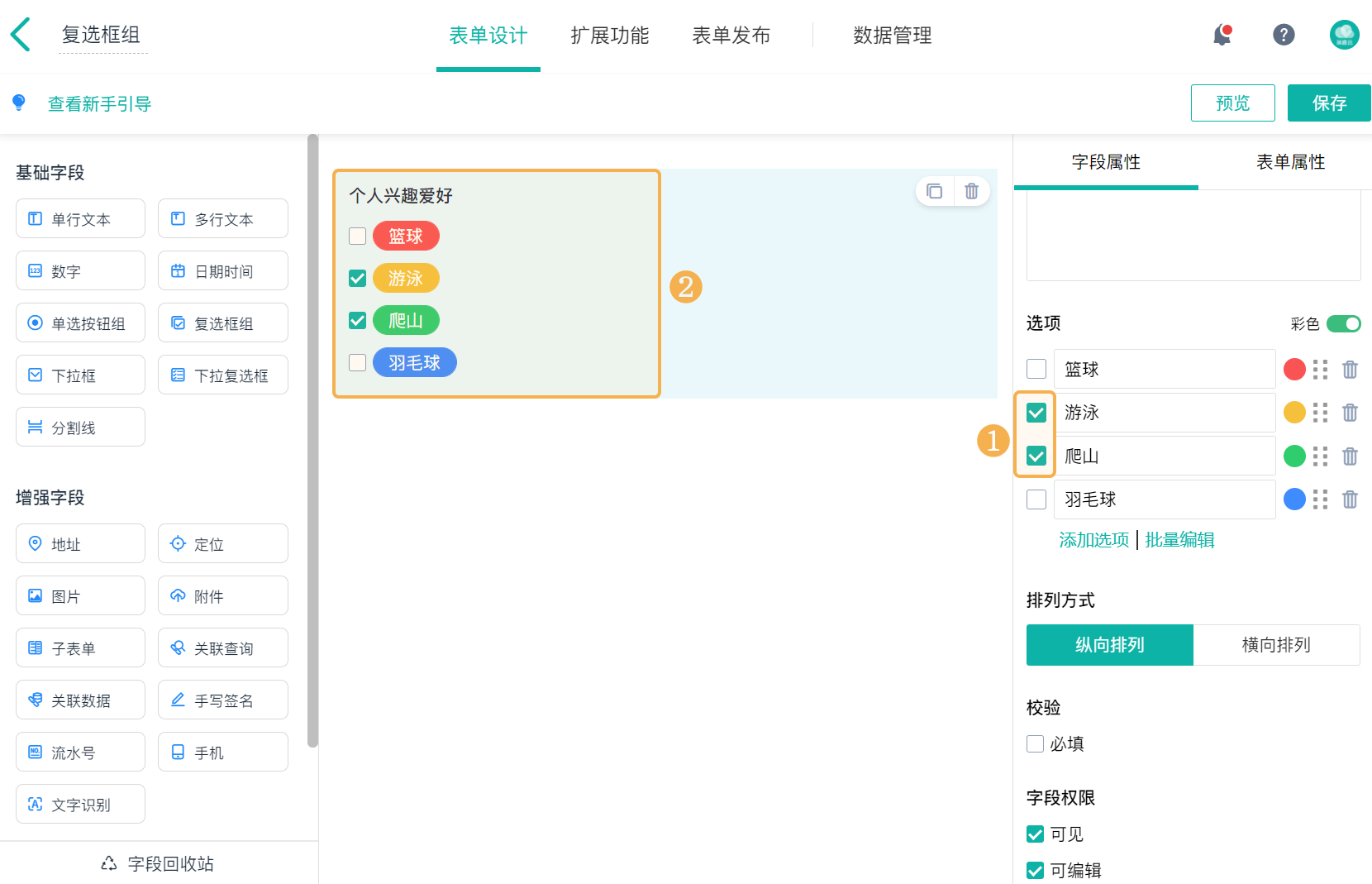Viewport: 1372px width, 884px height.
Task: Uncheck 游泳 default in options panel
Action: [x=1036, y=413]
